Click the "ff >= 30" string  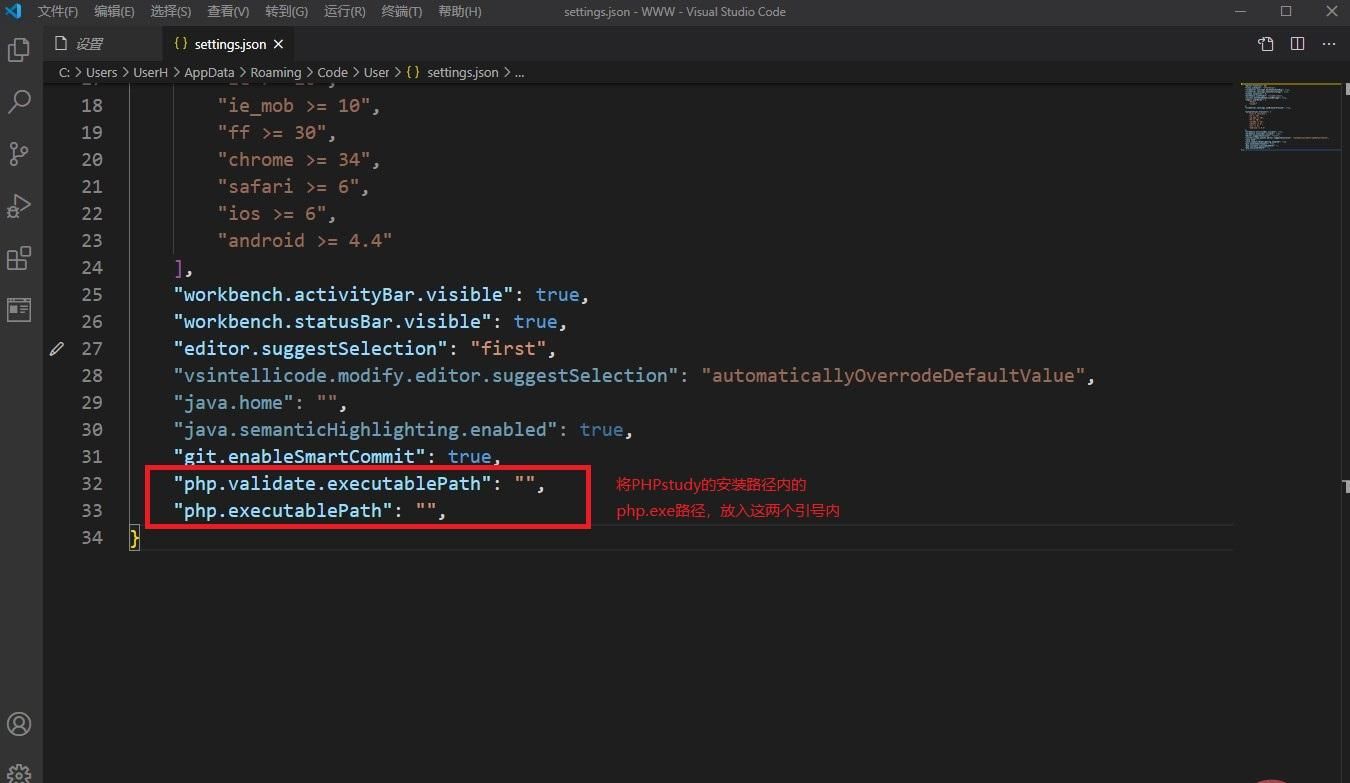(272, 133)
